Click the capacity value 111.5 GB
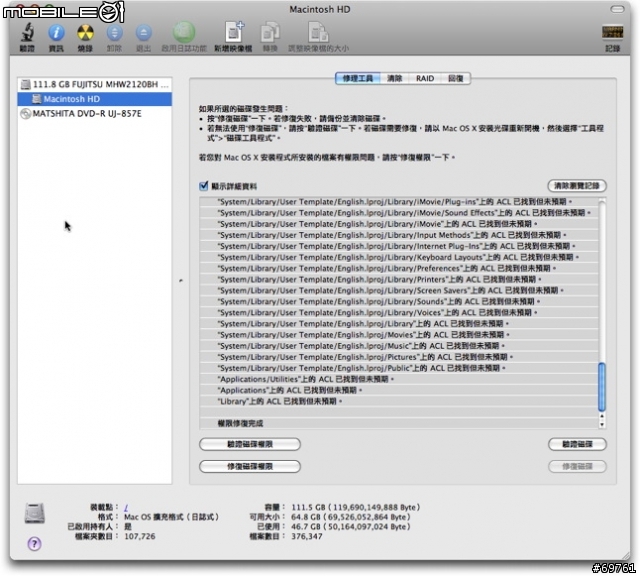Image resolution: width=640 pixels, height=576 pixels. pyautogui.click(x=356, y=507)
